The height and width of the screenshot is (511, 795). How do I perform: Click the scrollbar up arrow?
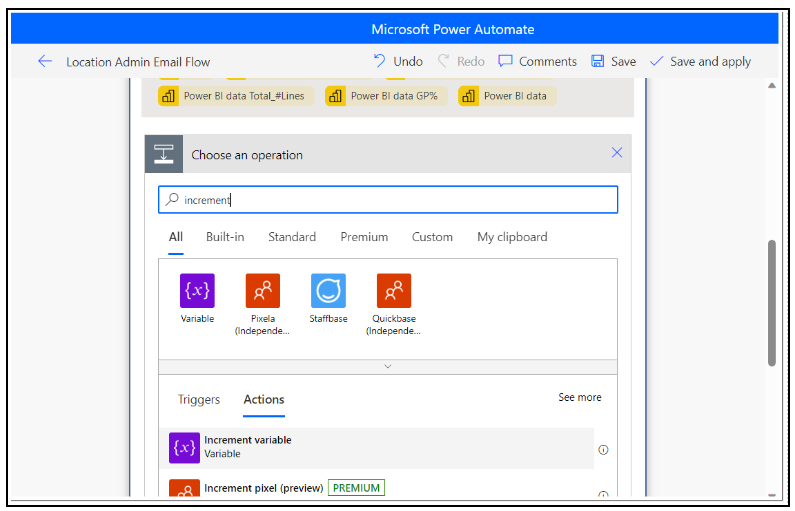coord(772,86)
